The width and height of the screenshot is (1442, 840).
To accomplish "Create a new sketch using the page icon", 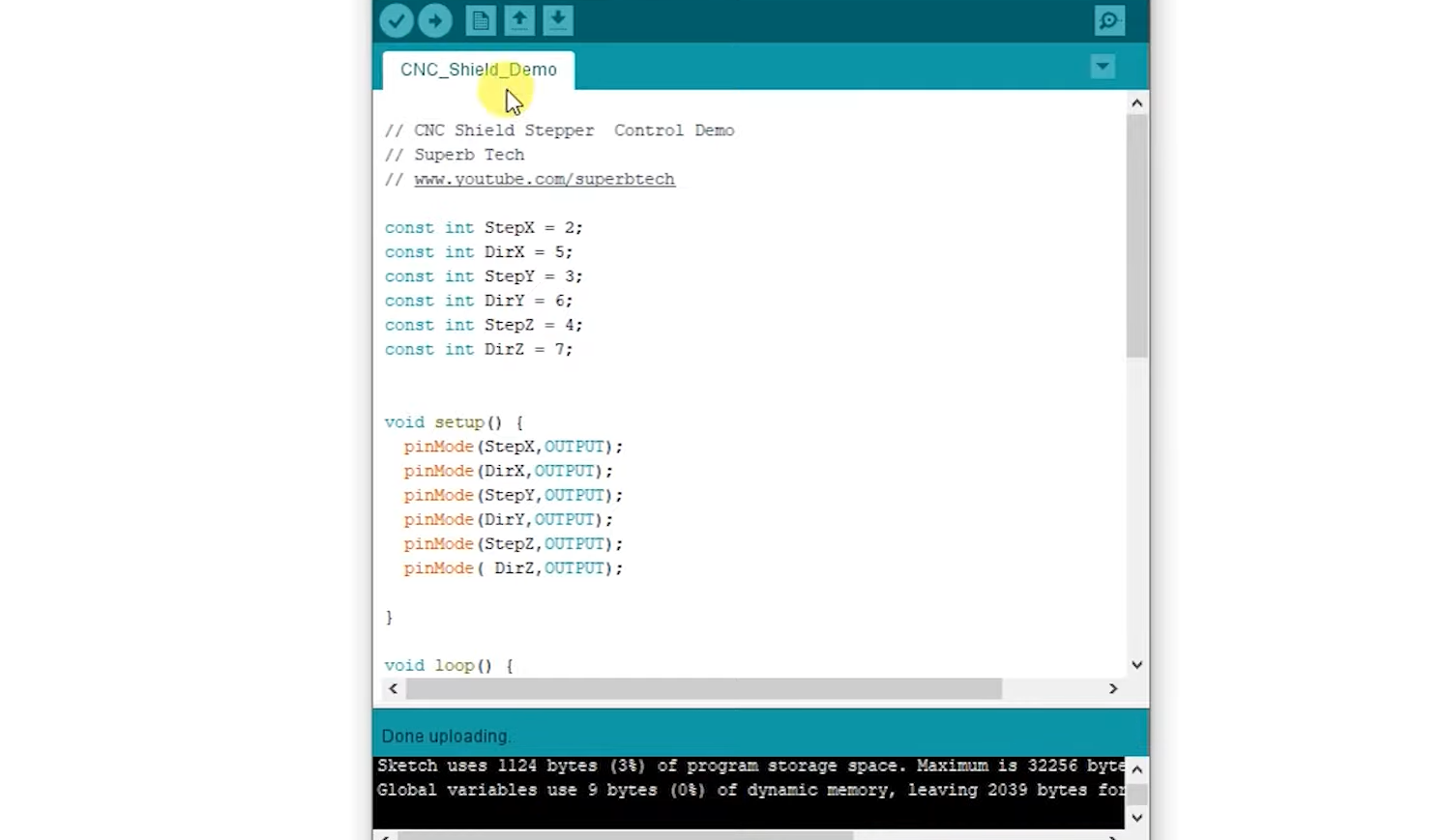I will [481, 20].
